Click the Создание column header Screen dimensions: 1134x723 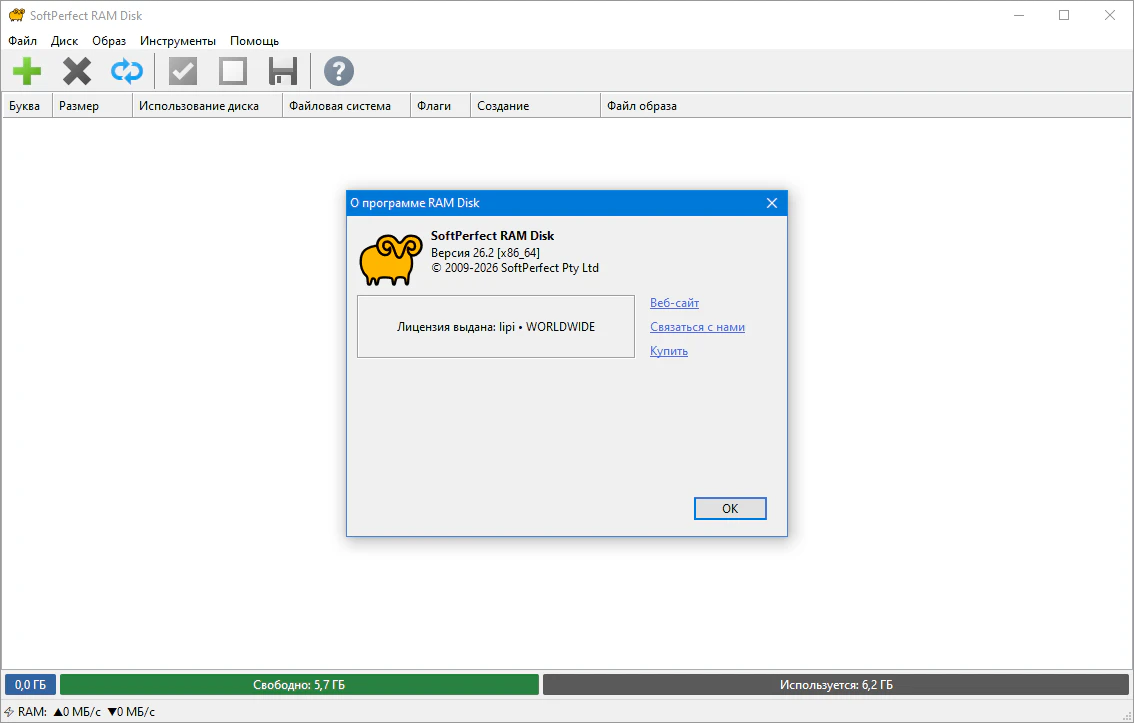(x=535, y=106)
